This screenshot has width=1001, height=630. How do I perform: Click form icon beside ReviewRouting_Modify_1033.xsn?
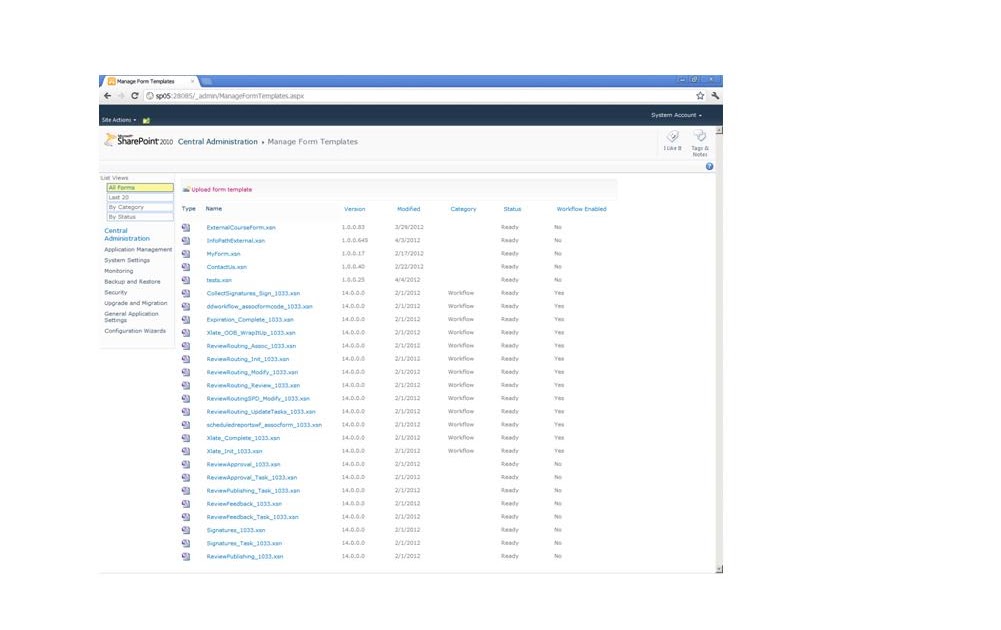pos(186,372)
